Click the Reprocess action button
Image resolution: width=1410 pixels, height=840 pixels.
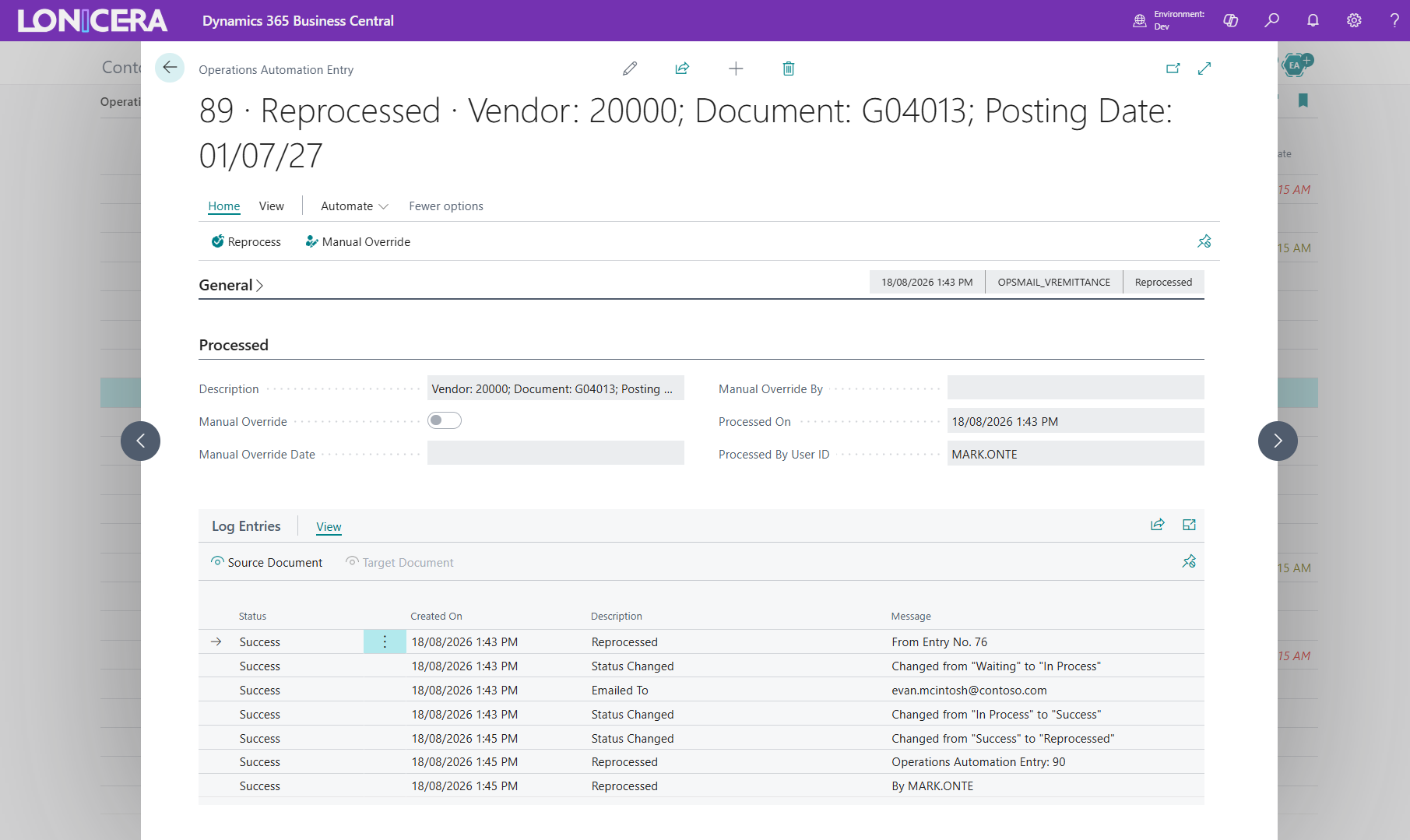point(246,242)
